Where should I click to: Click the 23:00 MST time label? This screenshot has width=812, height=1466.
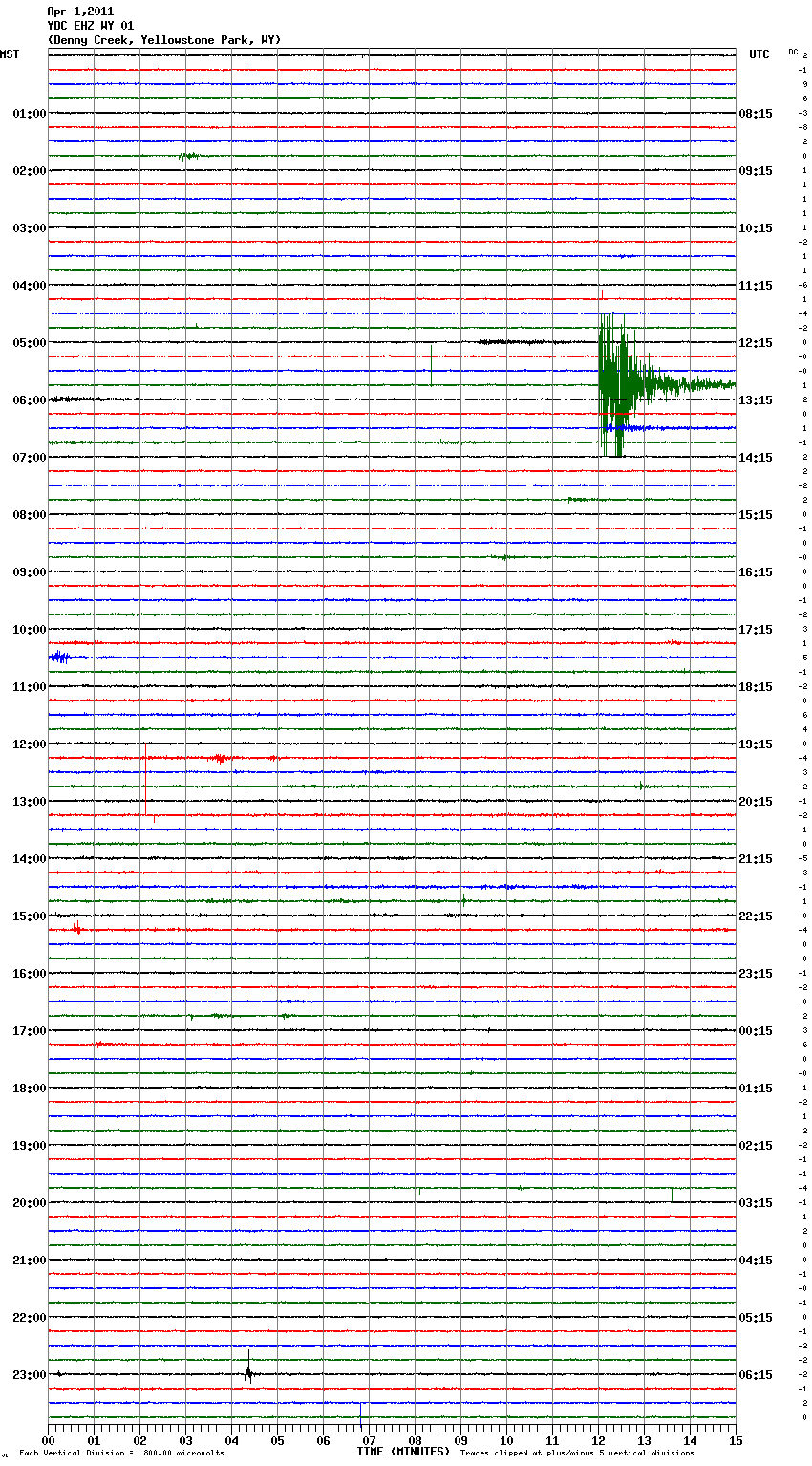29,1375
